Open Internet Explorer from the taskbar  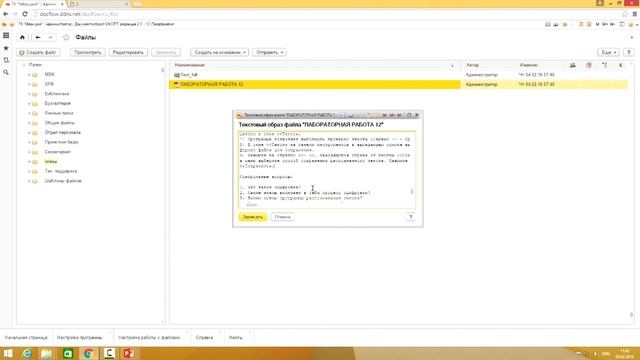click(x=27, y=353)
